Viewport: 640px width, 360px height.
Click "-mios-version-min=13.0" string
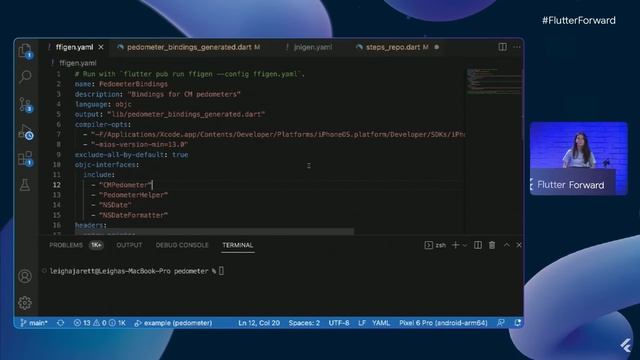pos(140,144)
